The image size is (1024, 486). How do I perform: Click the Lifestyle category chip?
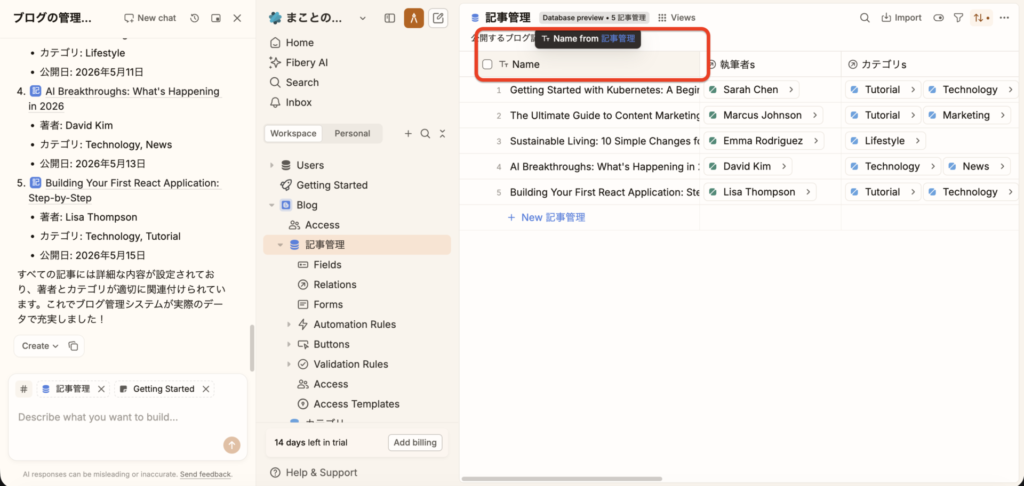point(885,140)
